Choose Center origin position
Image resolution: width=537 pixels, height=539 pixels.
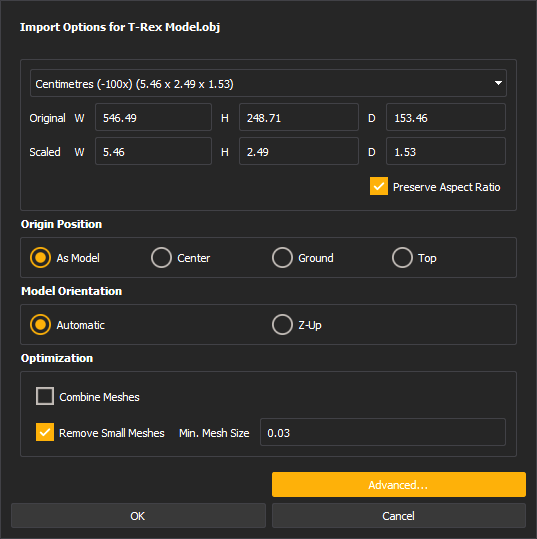click(x=161, y=257)
